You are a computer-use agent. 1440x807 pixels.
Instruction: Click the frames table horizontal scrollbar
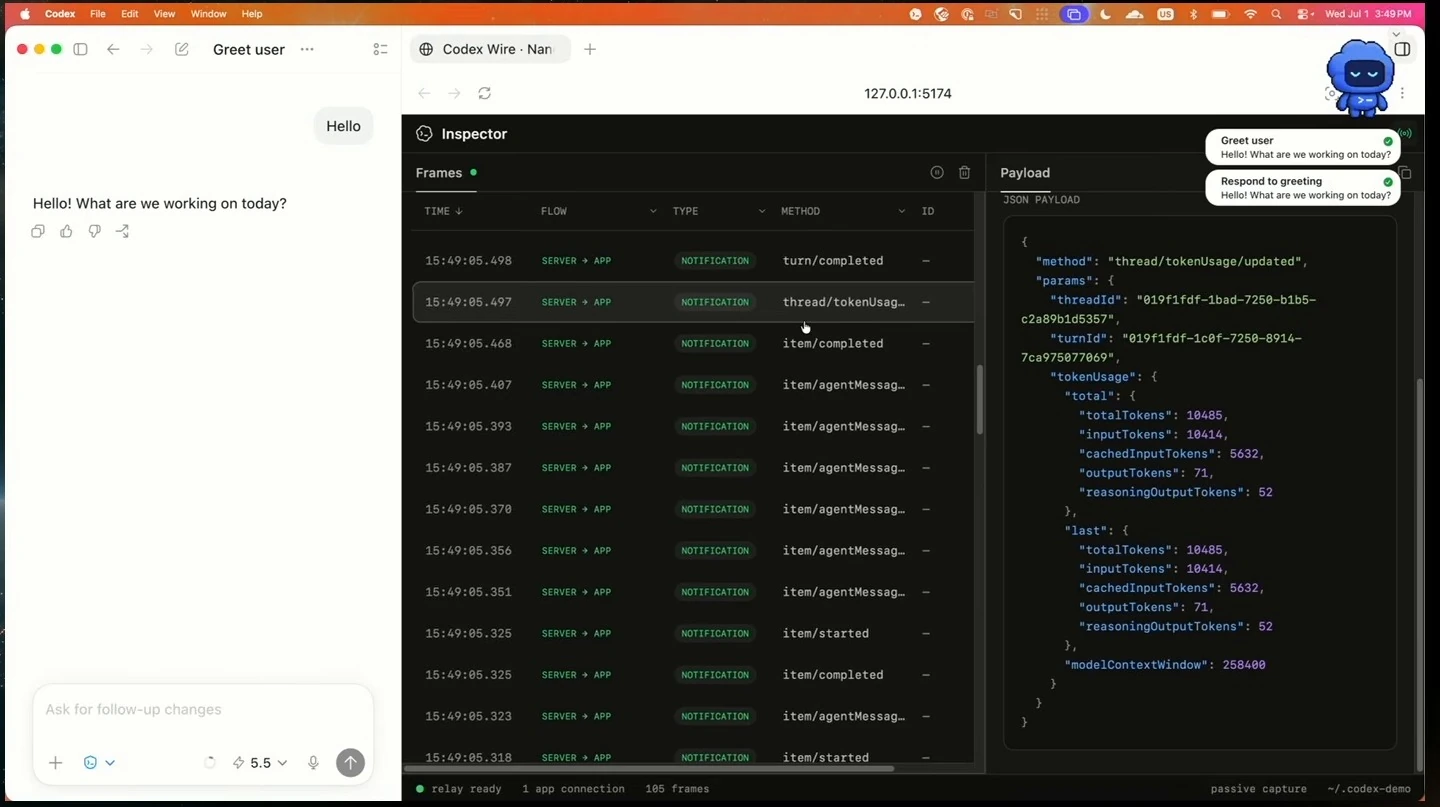tap(649, 769)
